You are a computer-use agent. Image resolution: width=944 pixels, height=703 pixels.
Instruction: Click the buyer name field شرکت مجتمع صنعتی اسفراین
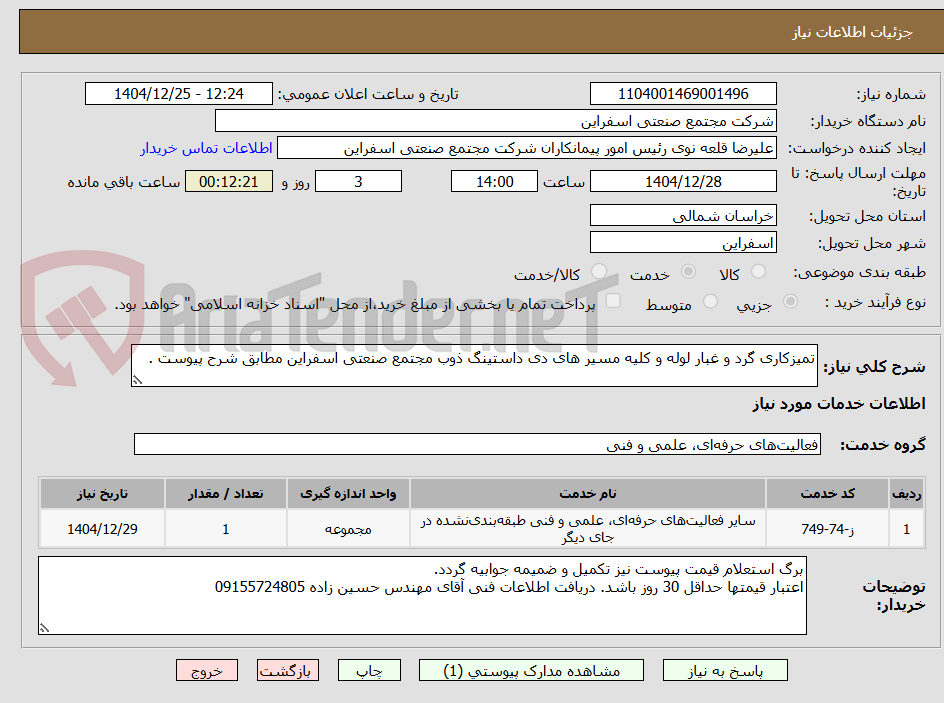[495, 121]
